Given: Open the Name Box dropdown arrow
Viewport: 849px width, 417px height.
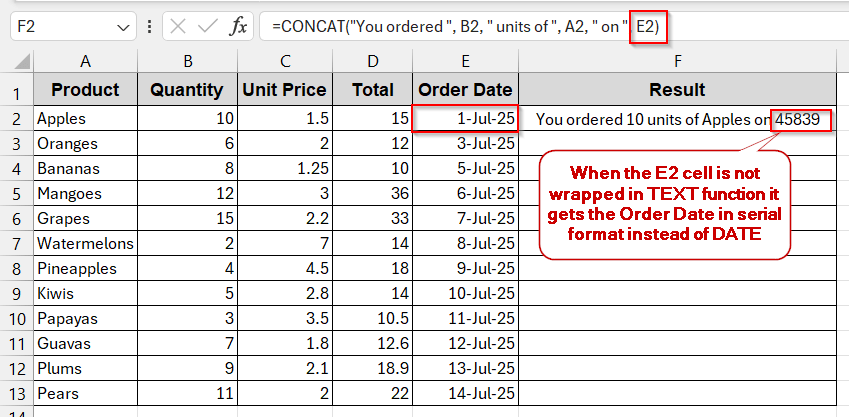Looking at the screenshot, I should (x=123, y=27).
